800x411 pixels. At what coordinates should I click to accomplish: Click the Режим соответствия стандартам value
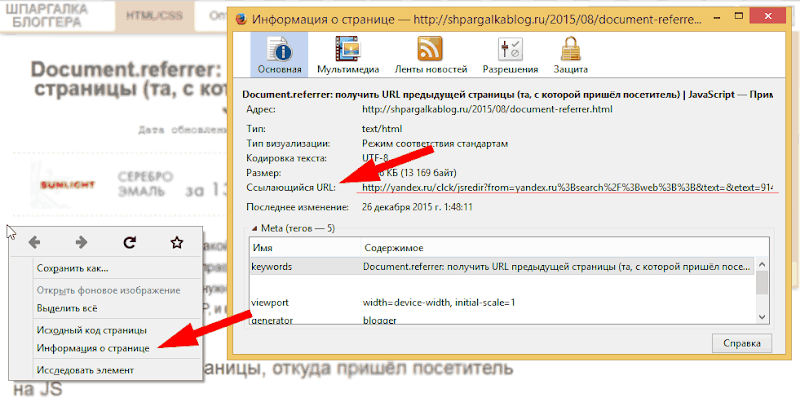tap(435, 144)
